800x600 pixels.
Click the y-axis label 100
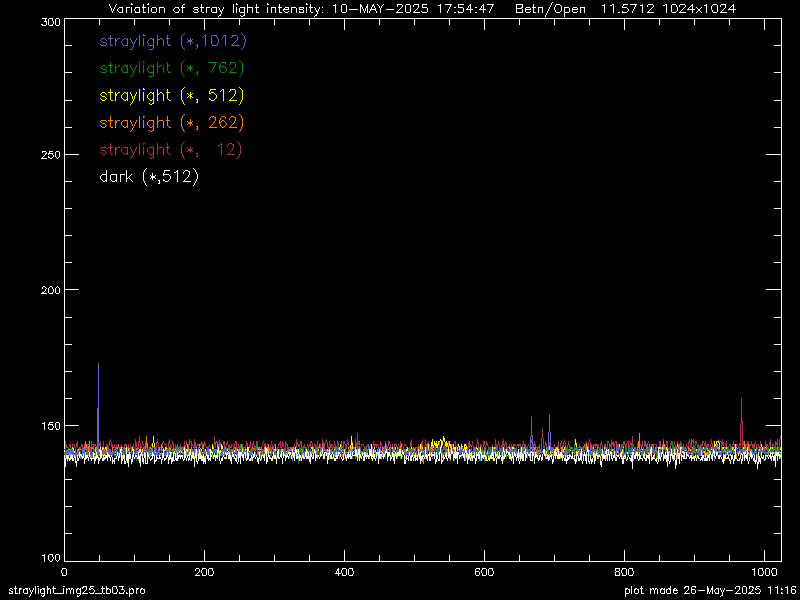click(51, 558)
